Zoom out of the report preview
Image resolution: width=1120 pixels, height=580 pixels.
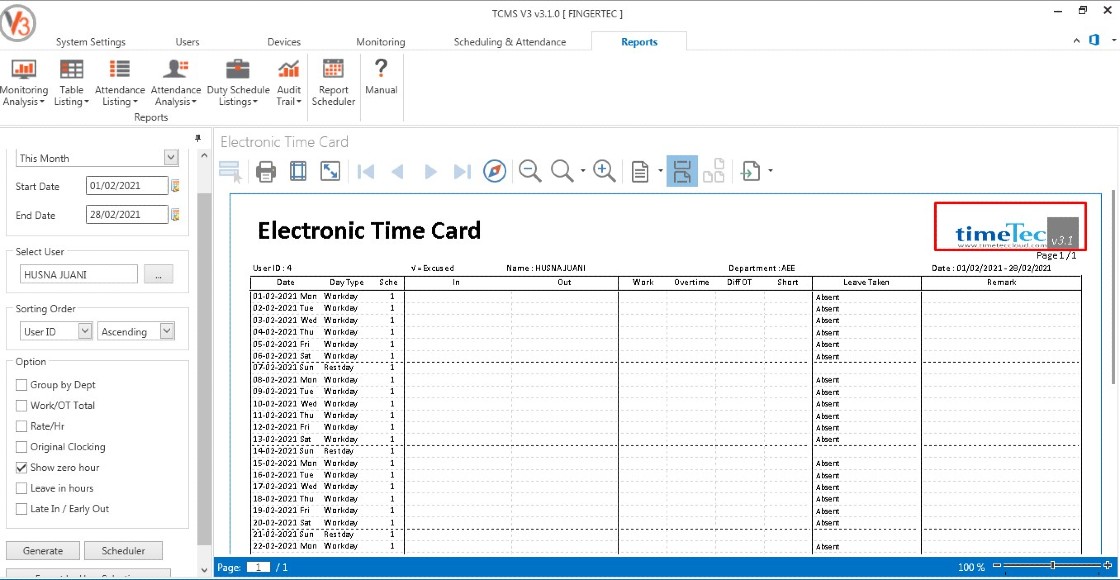[530, 171]
